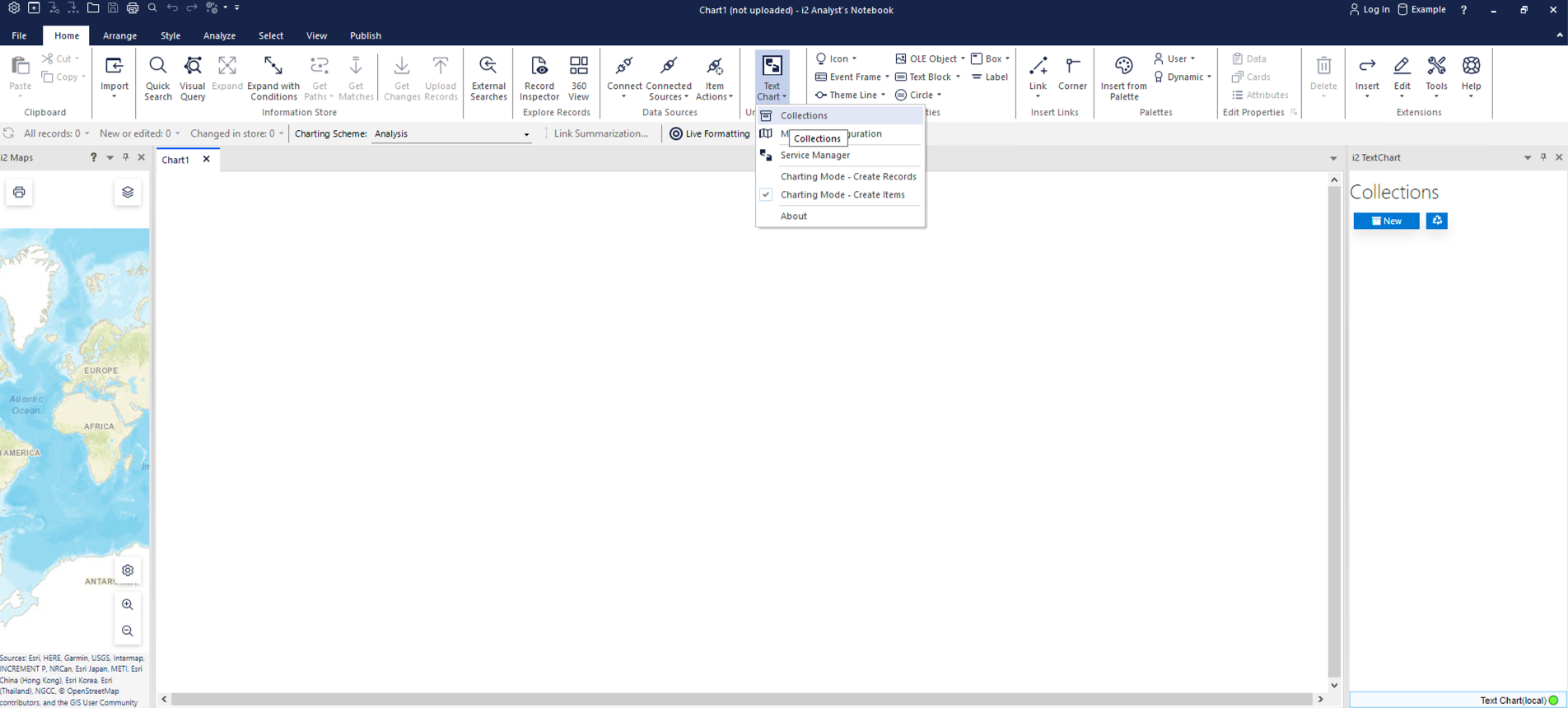Open Link Summarization settings
Screen dimensions: 1568x708
[596, 133]
